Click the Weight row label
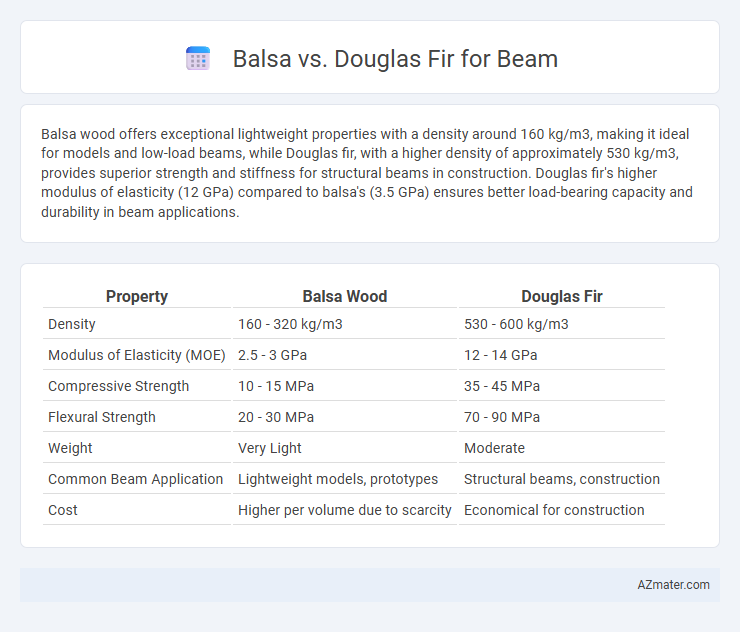Image resolution: width=740 pixels, height=632 pixels. pyautogui.click(x=70, y=448)
